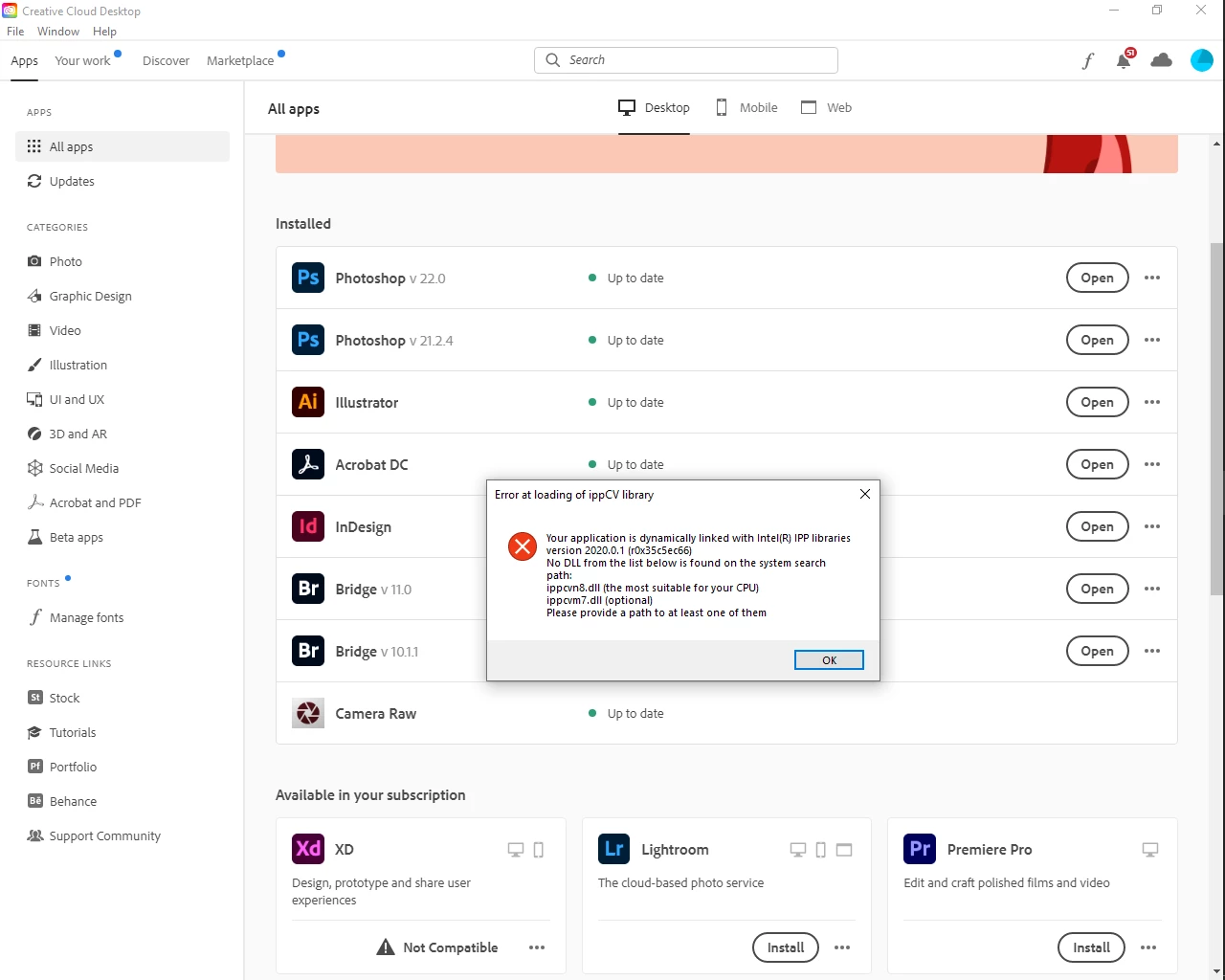Open Stock resource link
1225x980 pixels.
point(122,698)
